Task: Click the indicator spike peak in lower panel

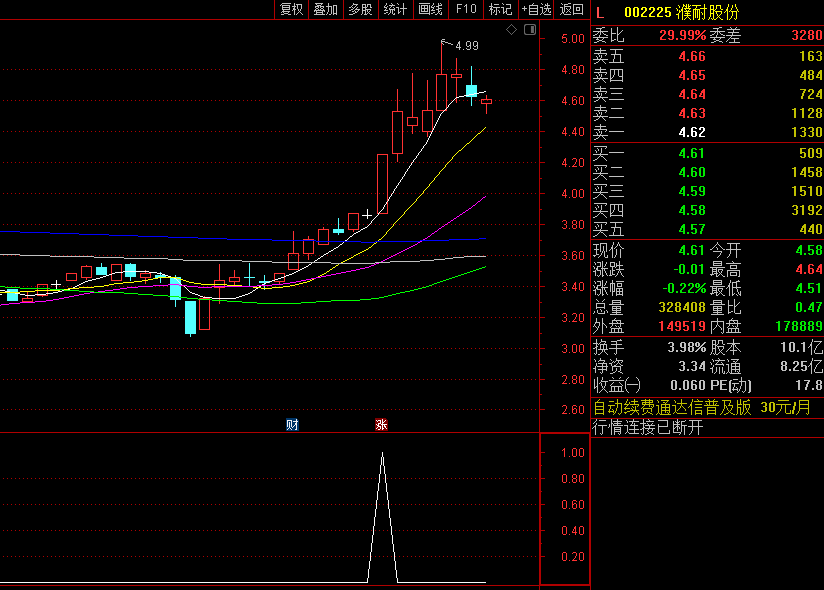Action: [x=383, y=453]
